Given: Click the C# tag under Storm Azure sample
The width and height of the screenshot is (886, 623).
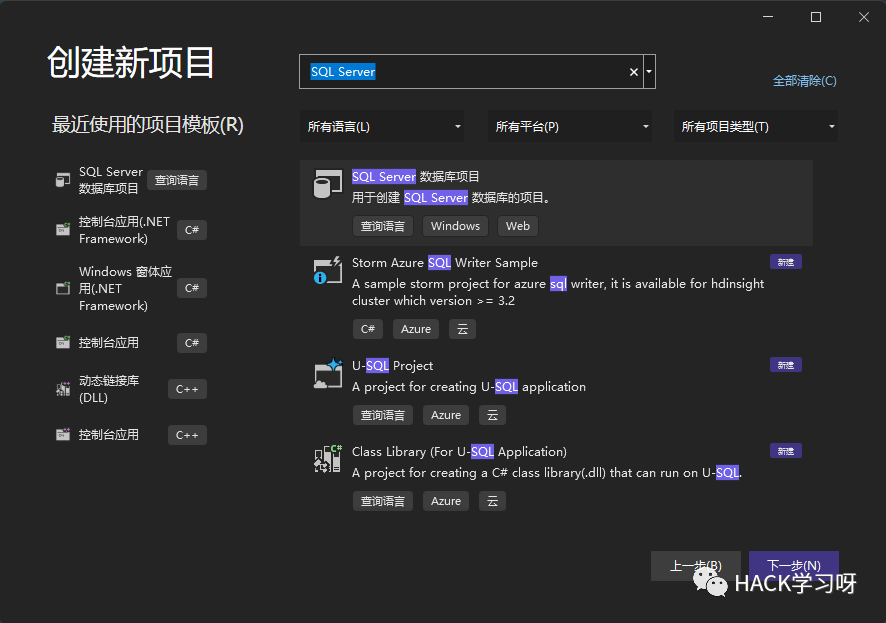Looking at the screenshot, I should [368, 329].
